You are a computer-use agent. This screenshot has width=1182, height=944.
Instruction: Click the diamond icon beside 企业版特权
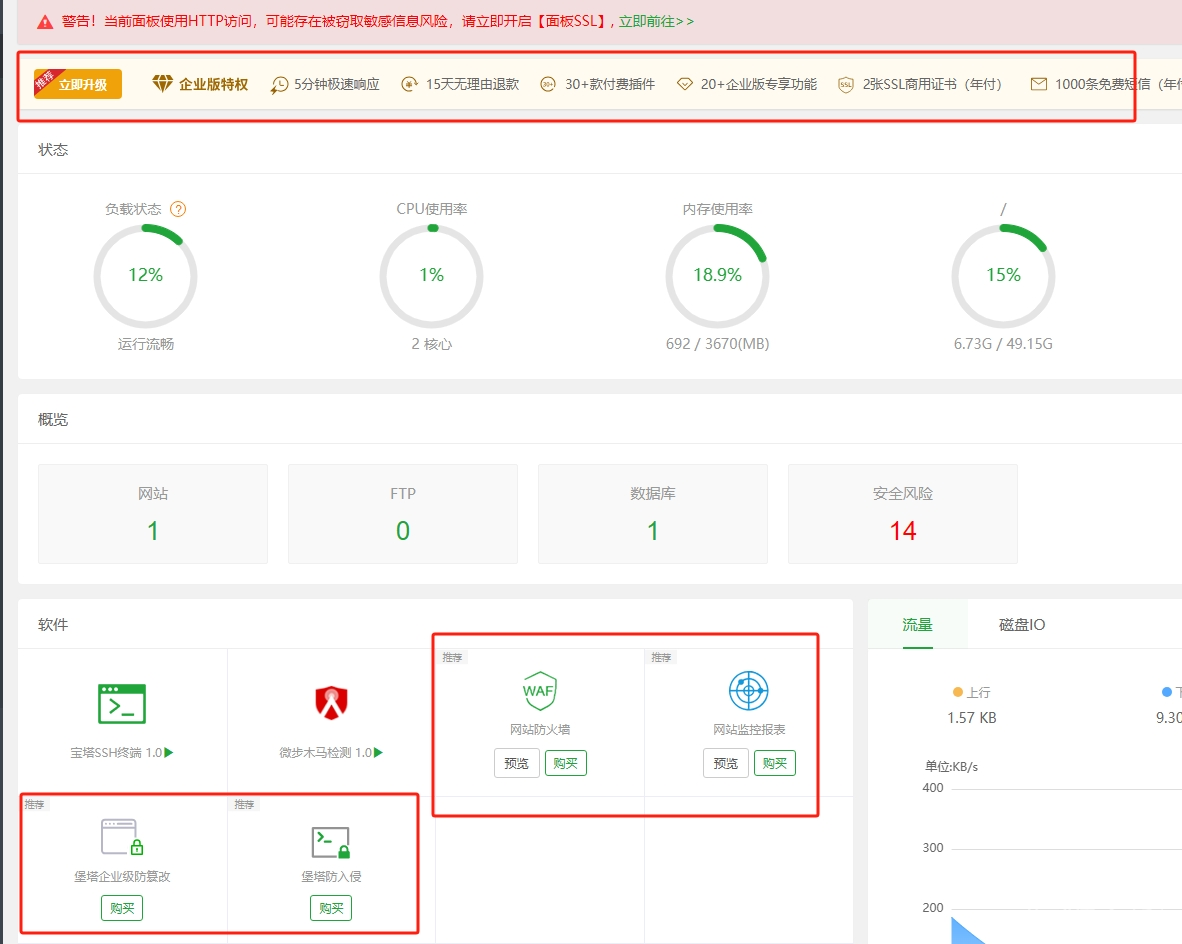coord(162,84)
